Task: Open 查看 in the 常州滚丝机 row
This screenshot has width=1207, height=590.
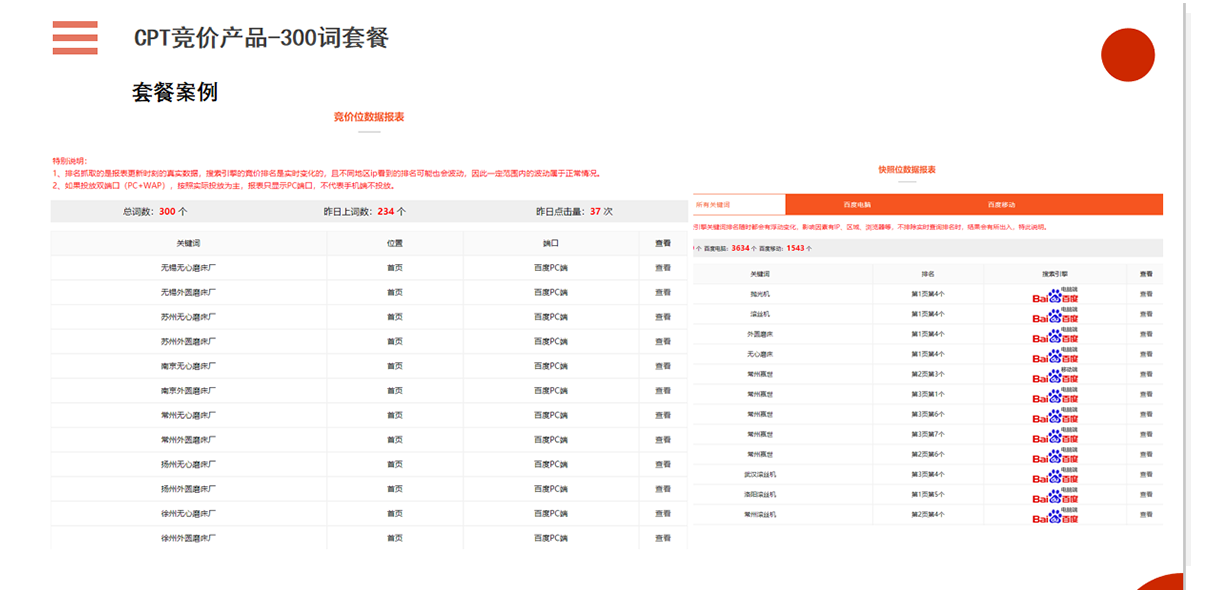Action: (1146, 515)
